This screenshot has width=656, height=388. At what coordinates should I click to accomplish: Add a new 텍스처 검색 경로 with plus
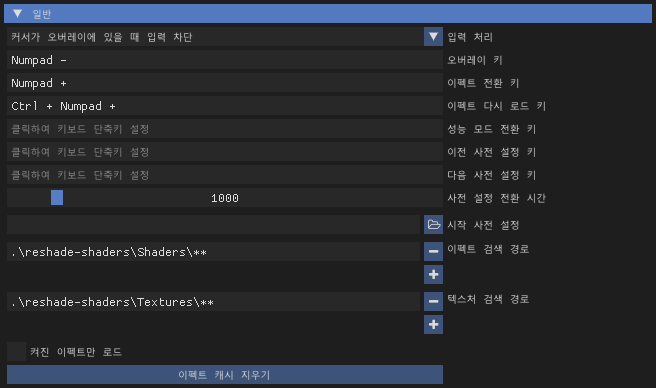[433, 324]
